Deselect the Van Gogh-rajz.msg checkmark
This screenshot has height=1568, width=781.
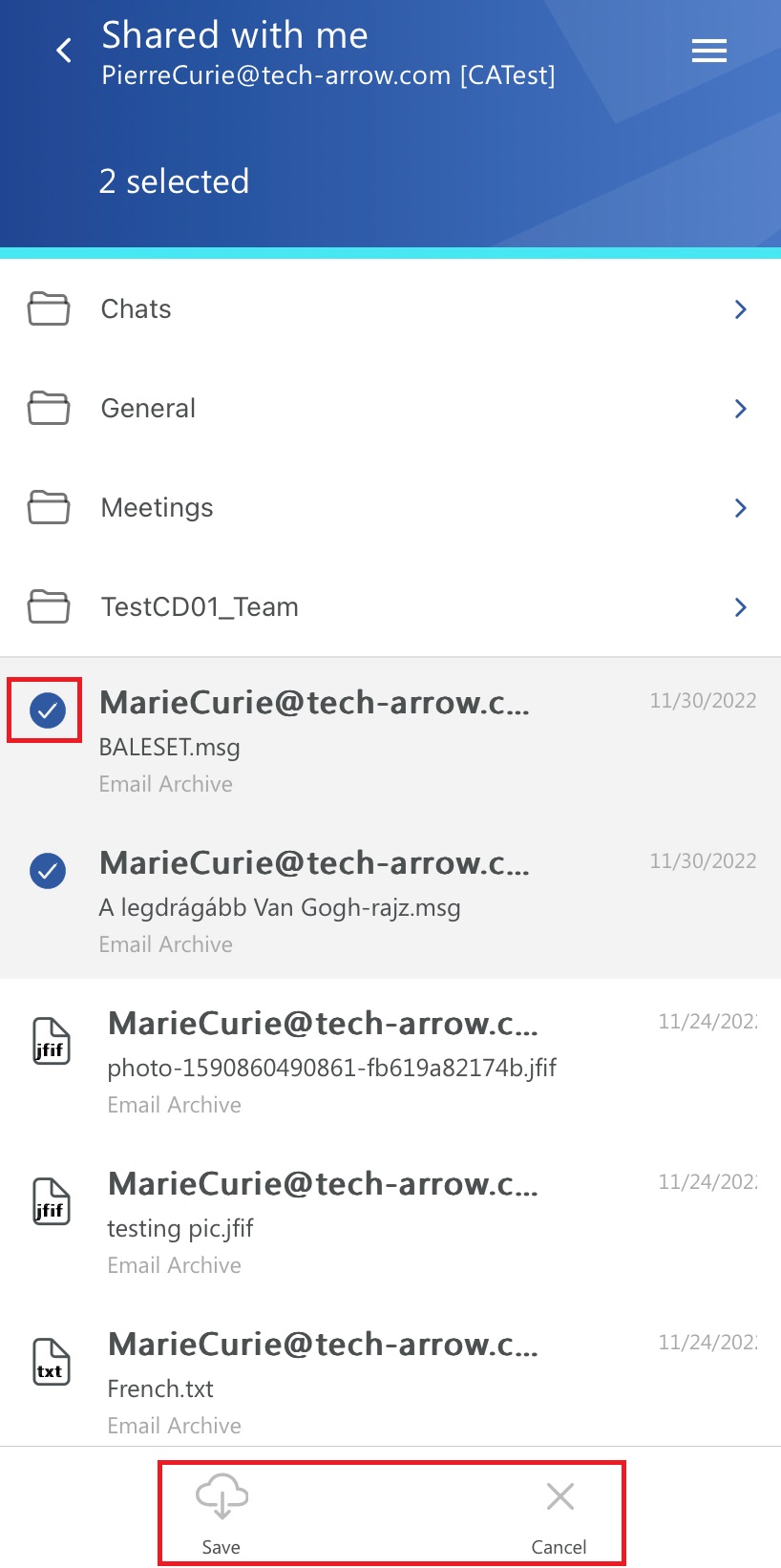(x=48, y=870)
